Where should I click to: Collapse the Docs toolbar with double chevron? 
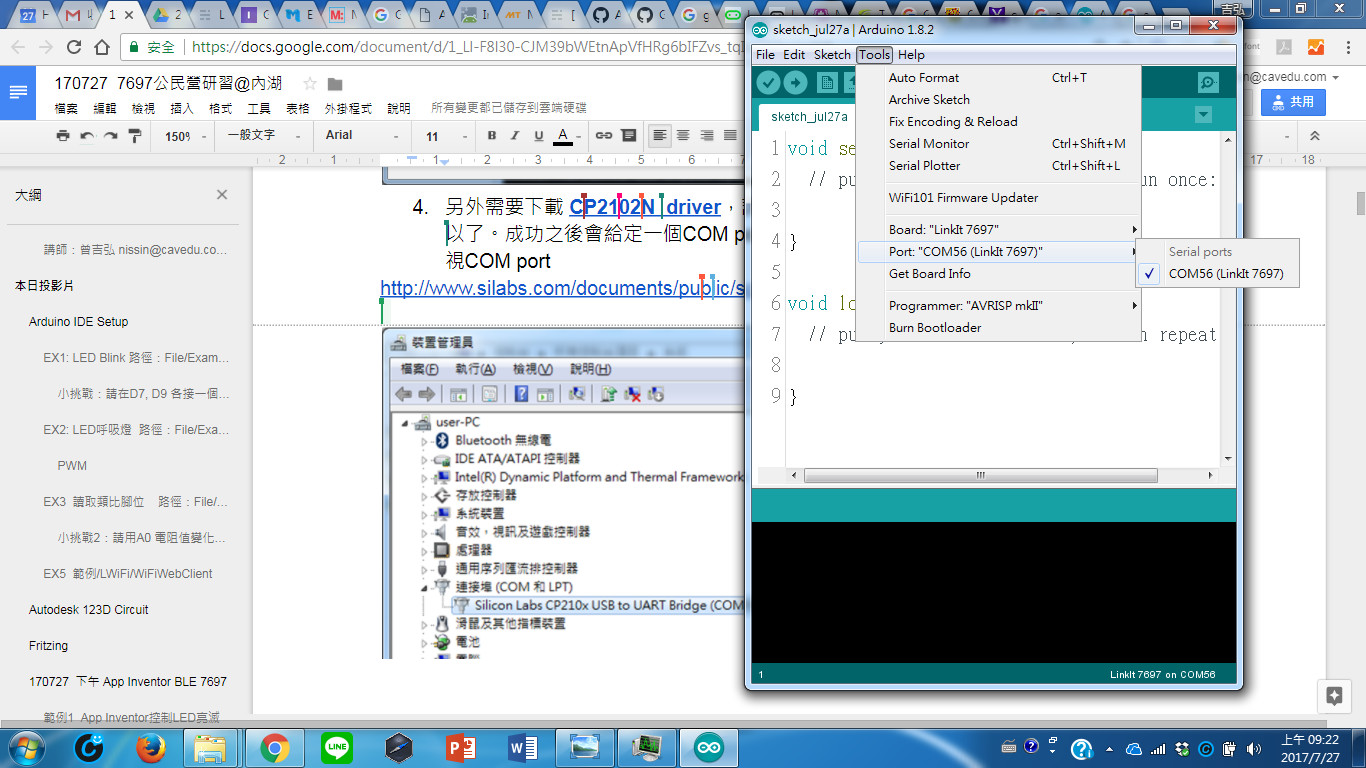[1315, 136]
